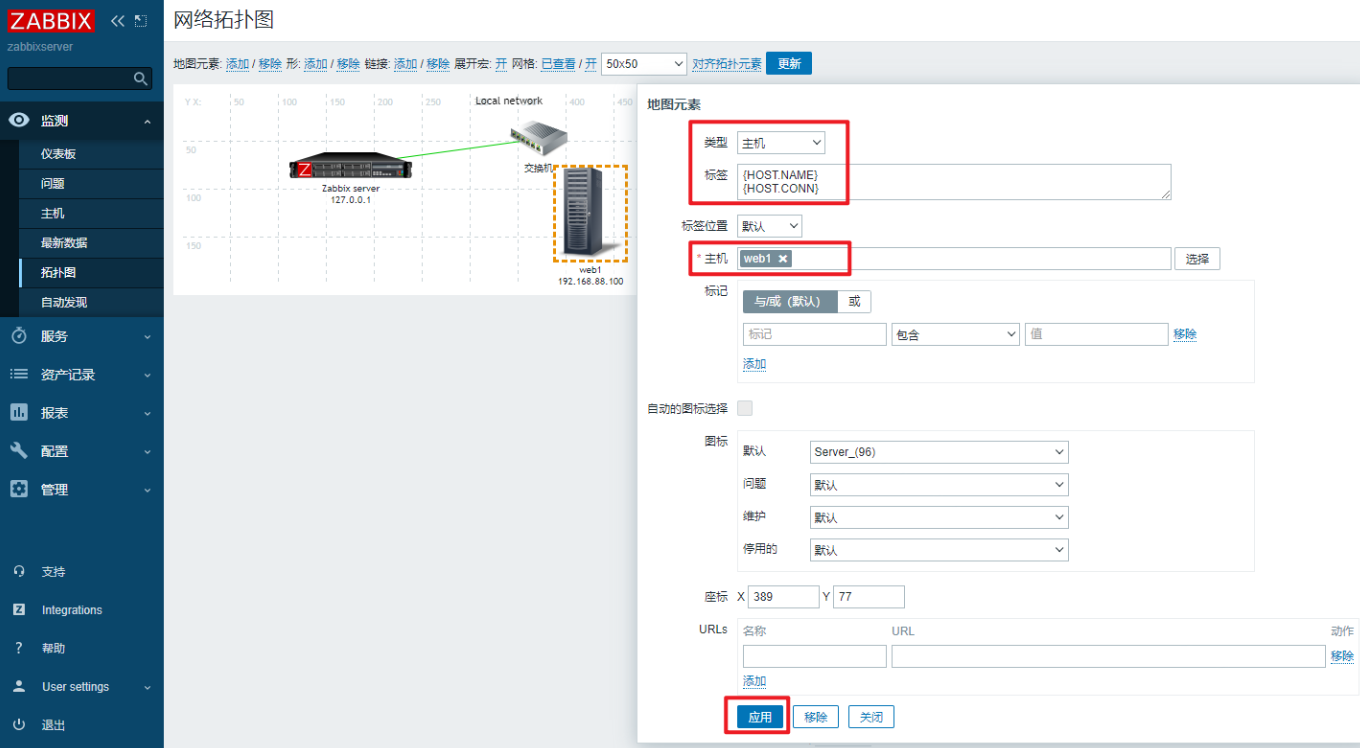Click the eye icon for 监测

click(x=18, y=121)
